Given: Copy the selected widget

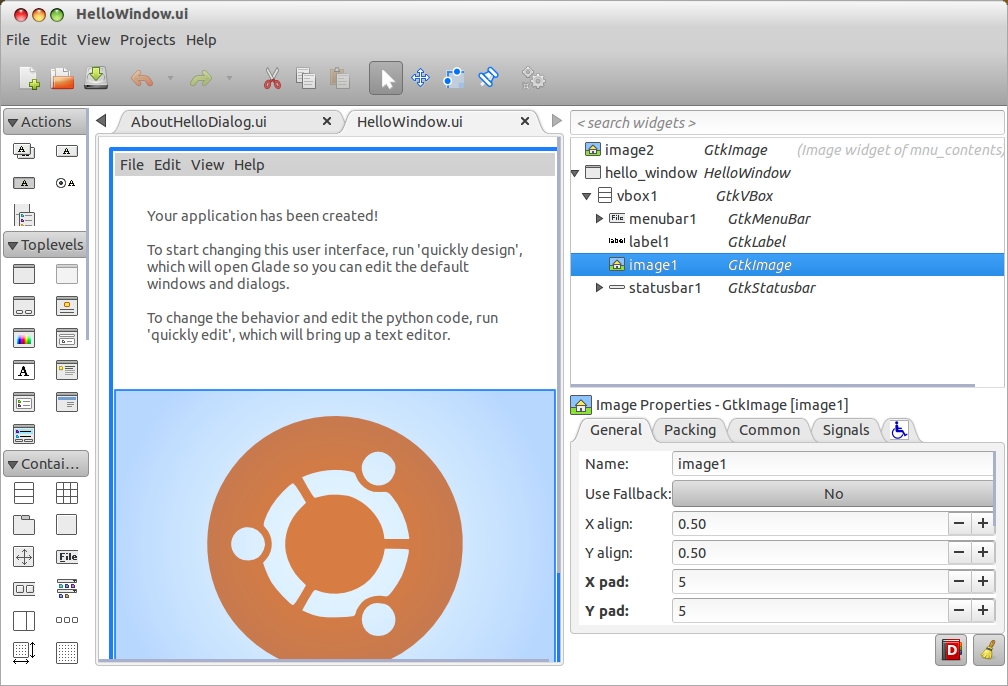Looking at the screenshot, I should coord(305,78).
